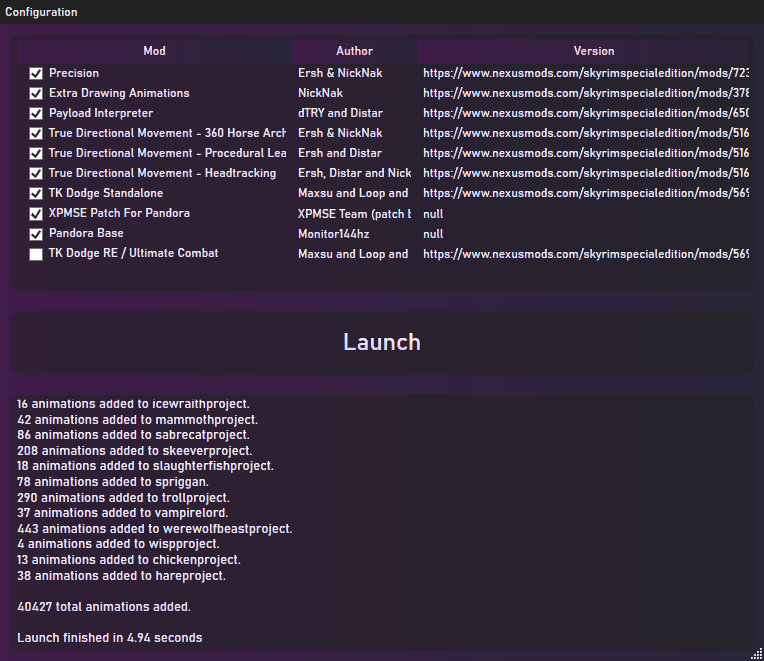Select TK Dodge RE / Ultimate Combat name
764x661 pixels.
point(134,253)
